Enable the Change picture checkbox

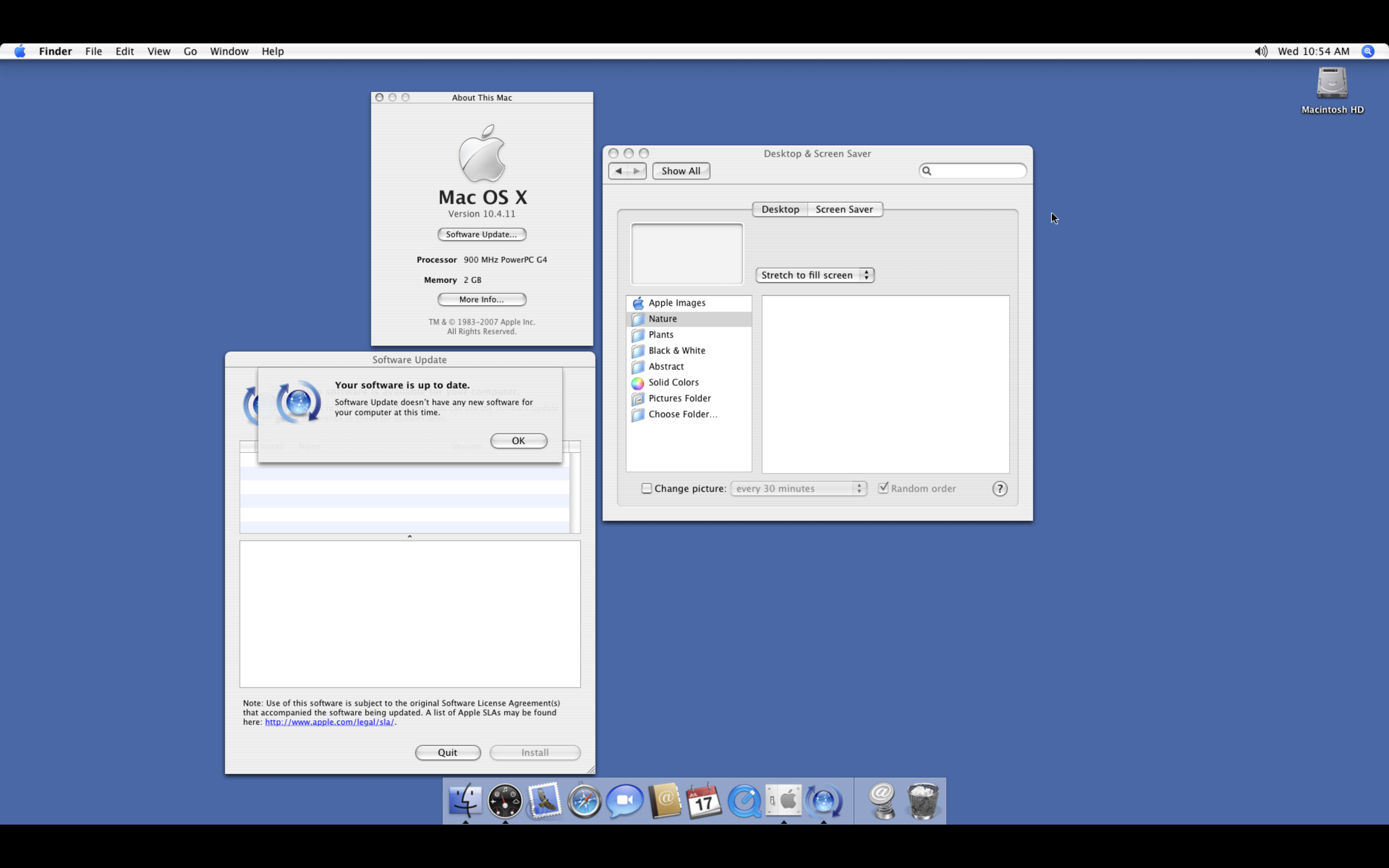[x=646, y=489]
